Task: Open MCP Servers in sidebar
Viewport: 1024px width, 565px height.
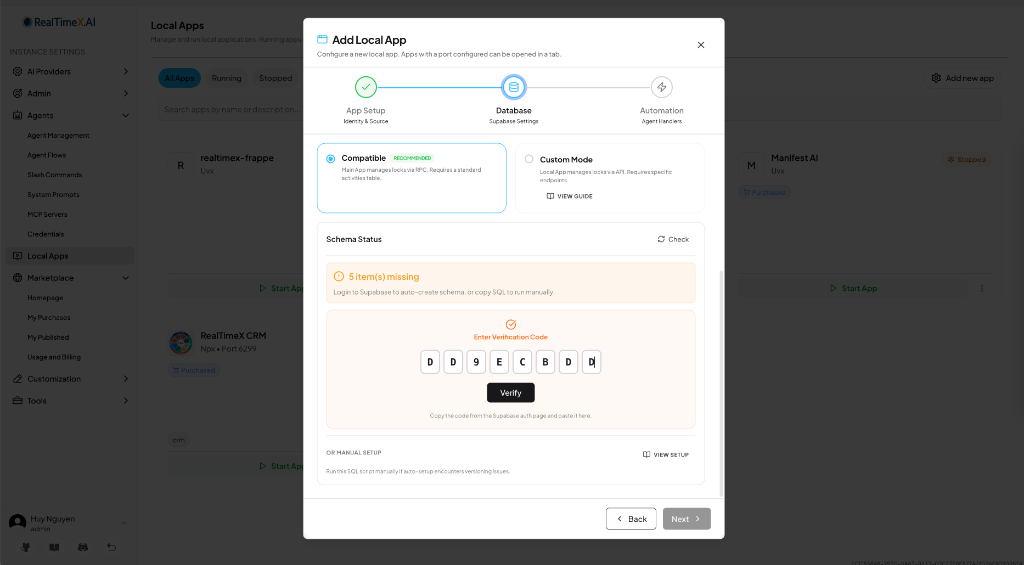Action: click(x=47, y=214)
